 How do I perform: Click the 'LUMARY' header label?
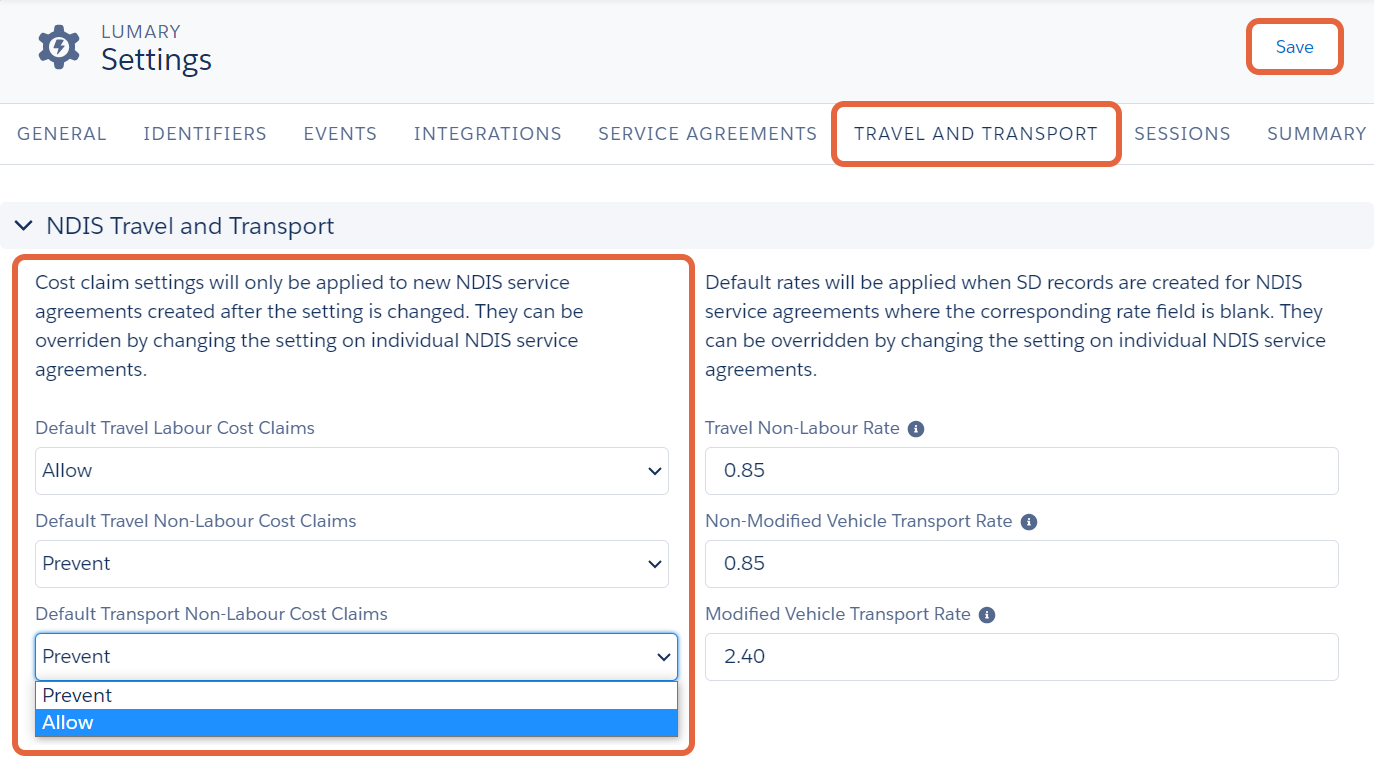click(141, 32)
